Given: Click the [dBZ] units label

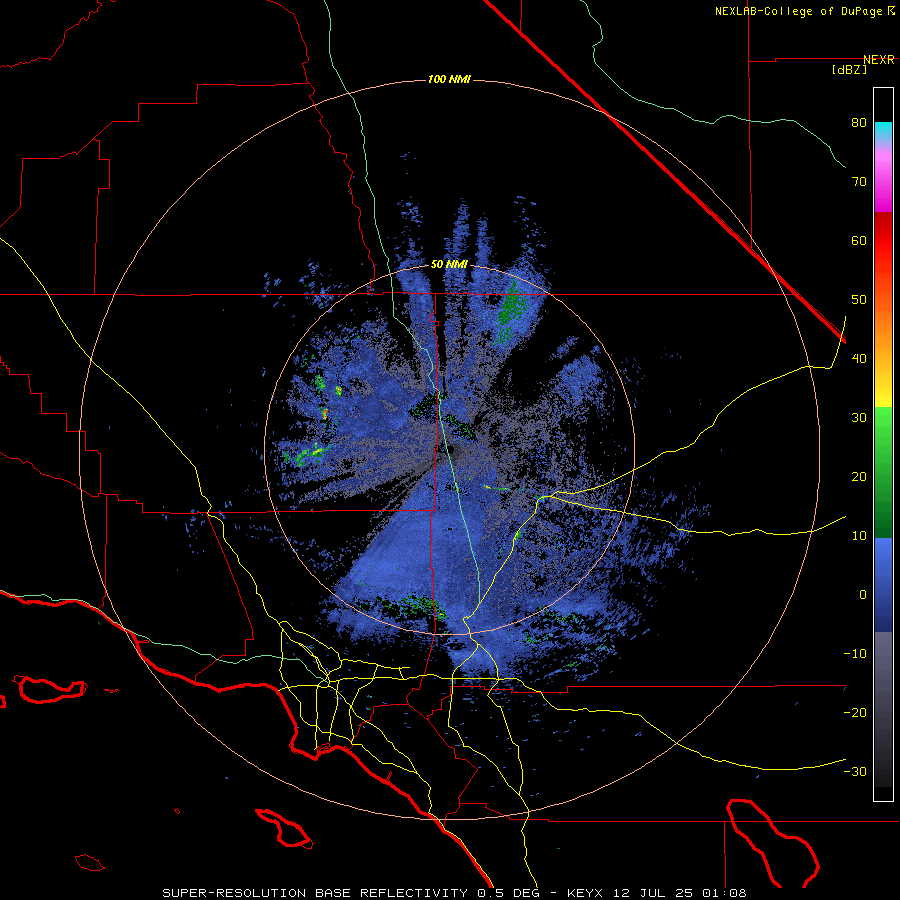Looking at the screenshot, I should pyautogui.click(x=849, y=70).
